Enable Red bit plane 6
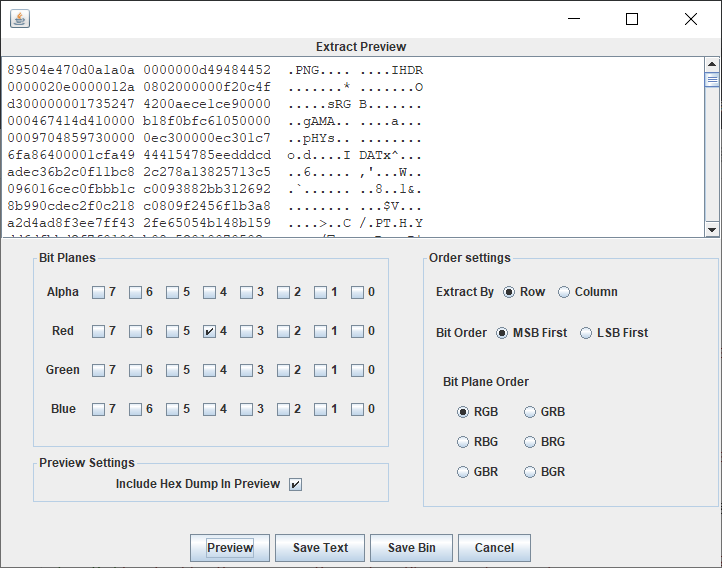This screenshot has height=568, width=722. (x=135, y=331)
